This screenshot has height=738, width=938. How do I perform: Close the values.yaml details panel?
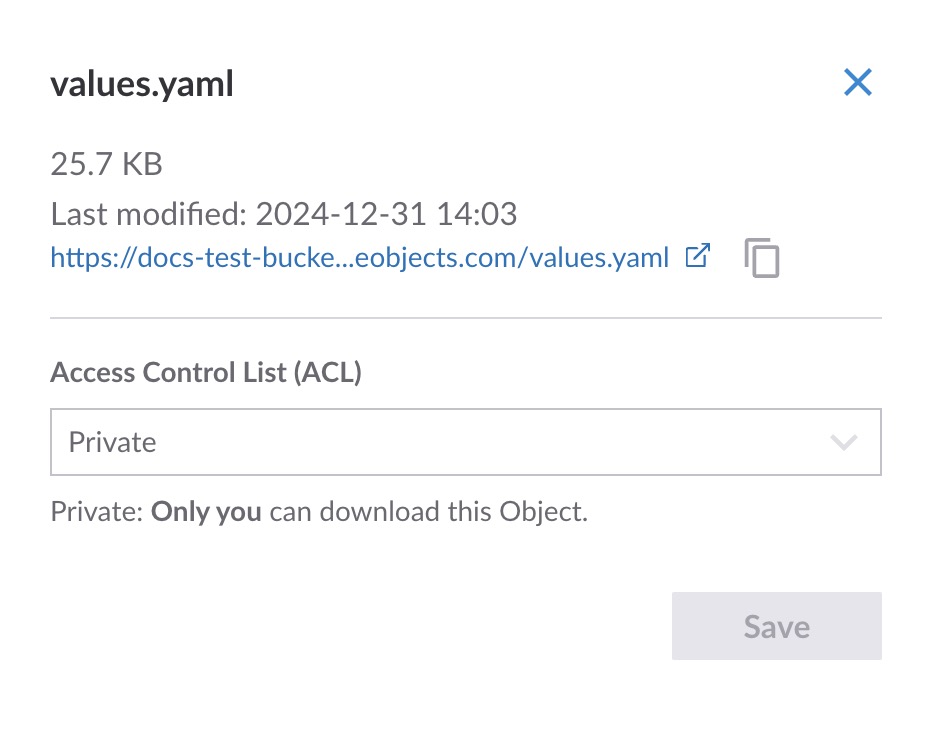click(858, 83)
